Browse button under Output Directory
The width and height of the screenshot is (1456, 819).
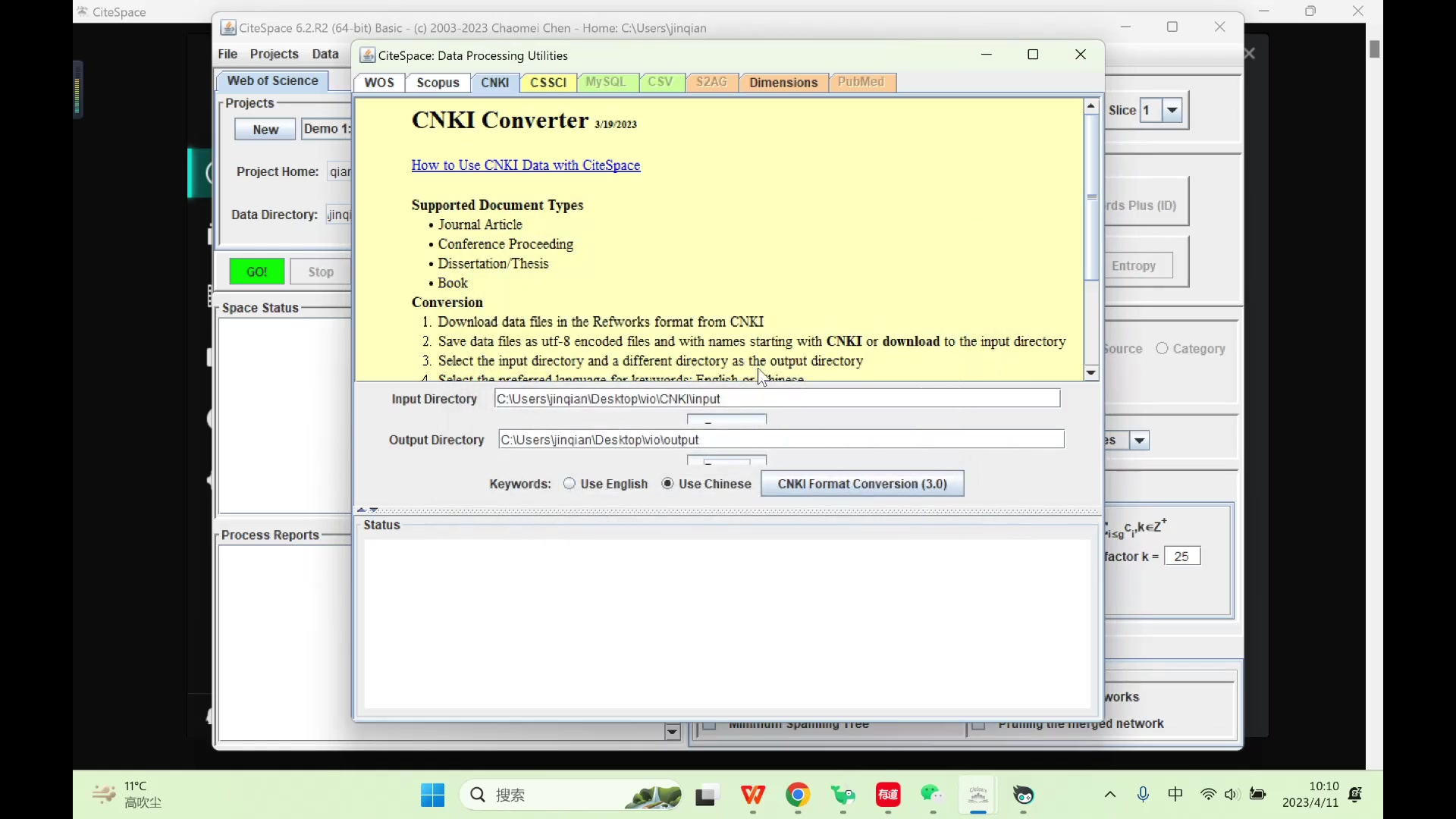[x=726, y=460]
